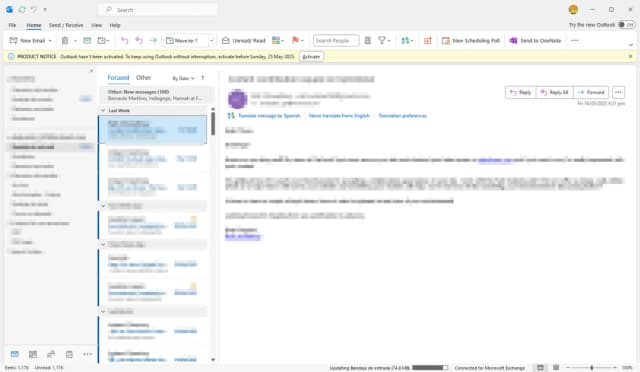Click the Send/Receive All Folders sync icon
Viewport: 640px width, 372px height.
tap(22, 9)
